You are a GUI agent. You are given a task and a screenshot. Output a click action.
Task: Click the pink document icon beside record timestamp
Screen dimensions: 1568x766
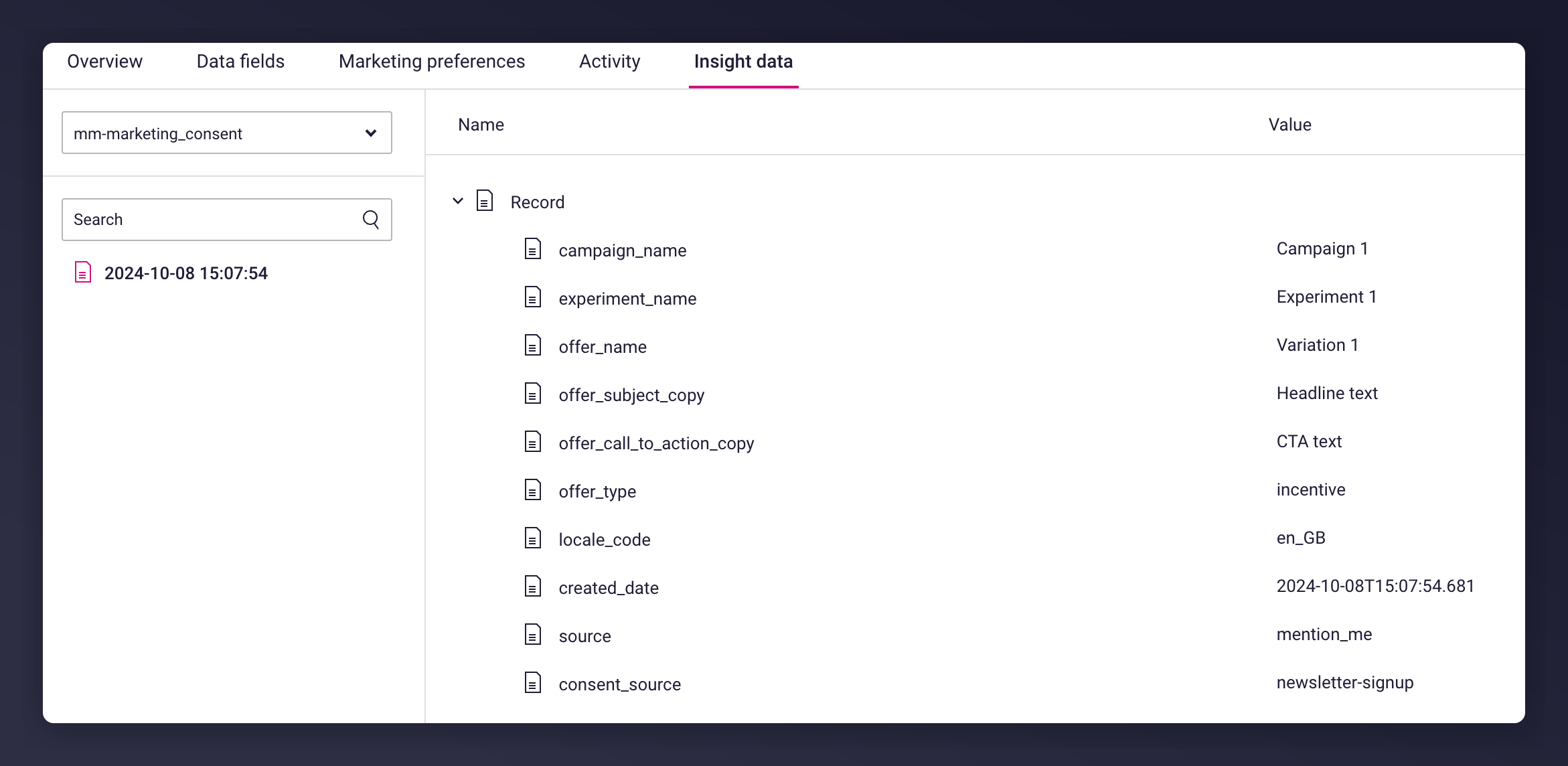pyautogui.click(x=83, y=272)
